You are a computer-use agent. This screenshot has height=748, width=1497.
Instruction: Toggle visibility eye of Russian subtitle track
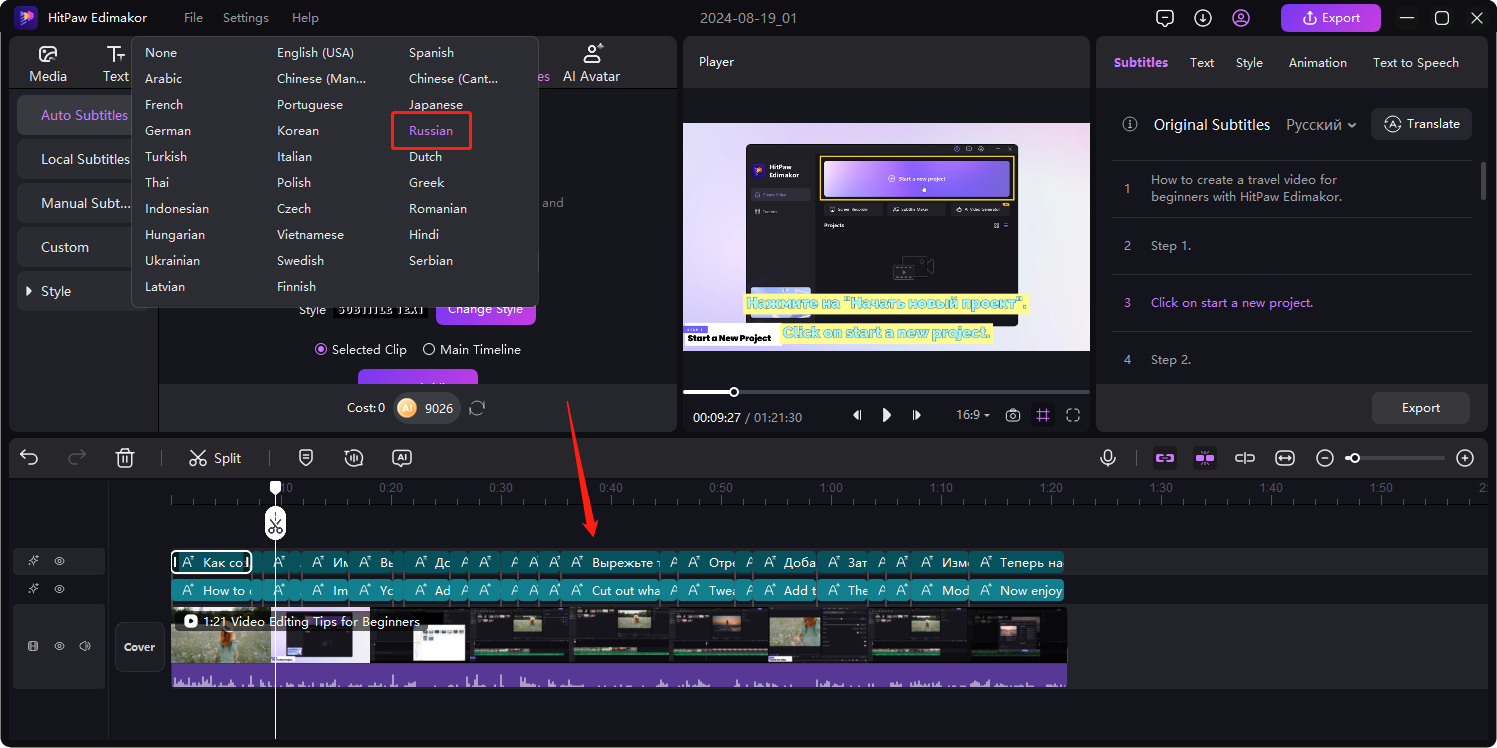tap(59, 562)
